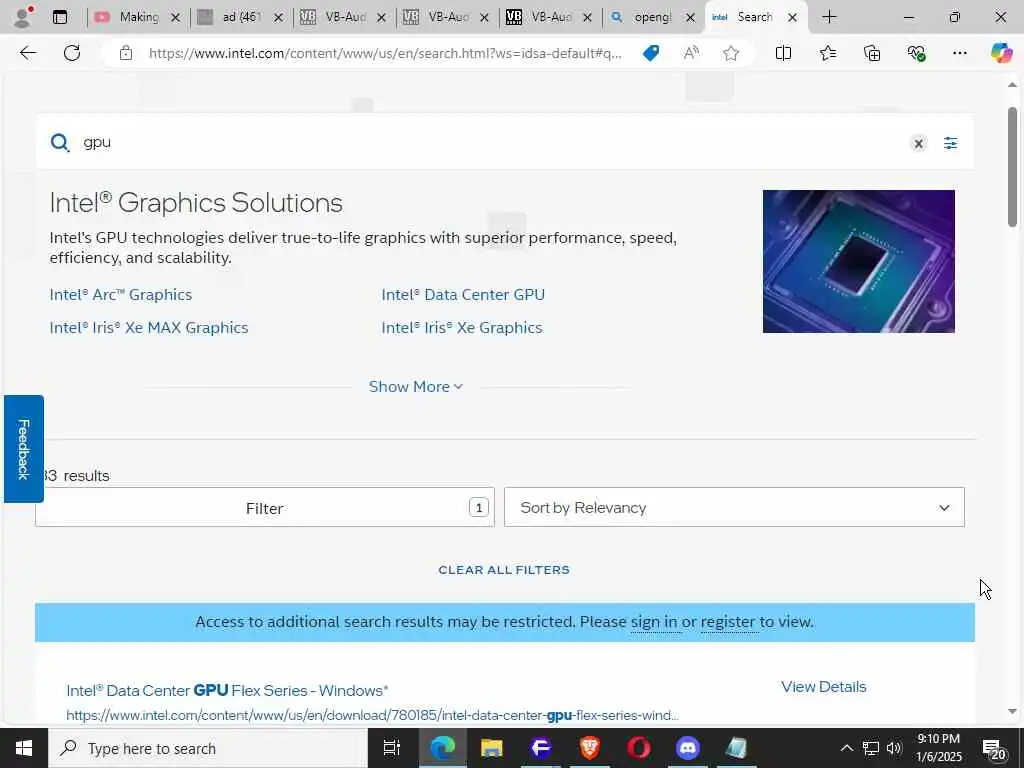Open the clock and date flyout
Screen dimensions: 1024x768
tap(938, 748)
